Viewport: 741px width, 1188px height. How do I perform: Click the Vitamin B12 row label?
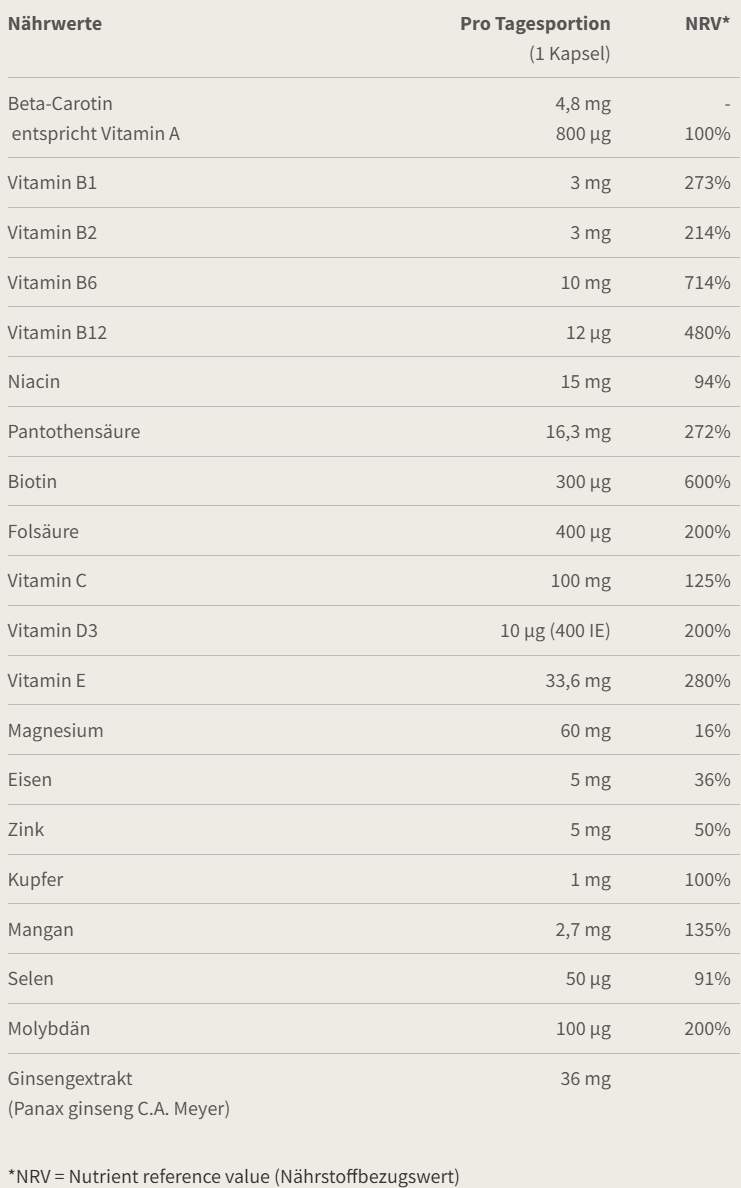[x=57, y=333]
